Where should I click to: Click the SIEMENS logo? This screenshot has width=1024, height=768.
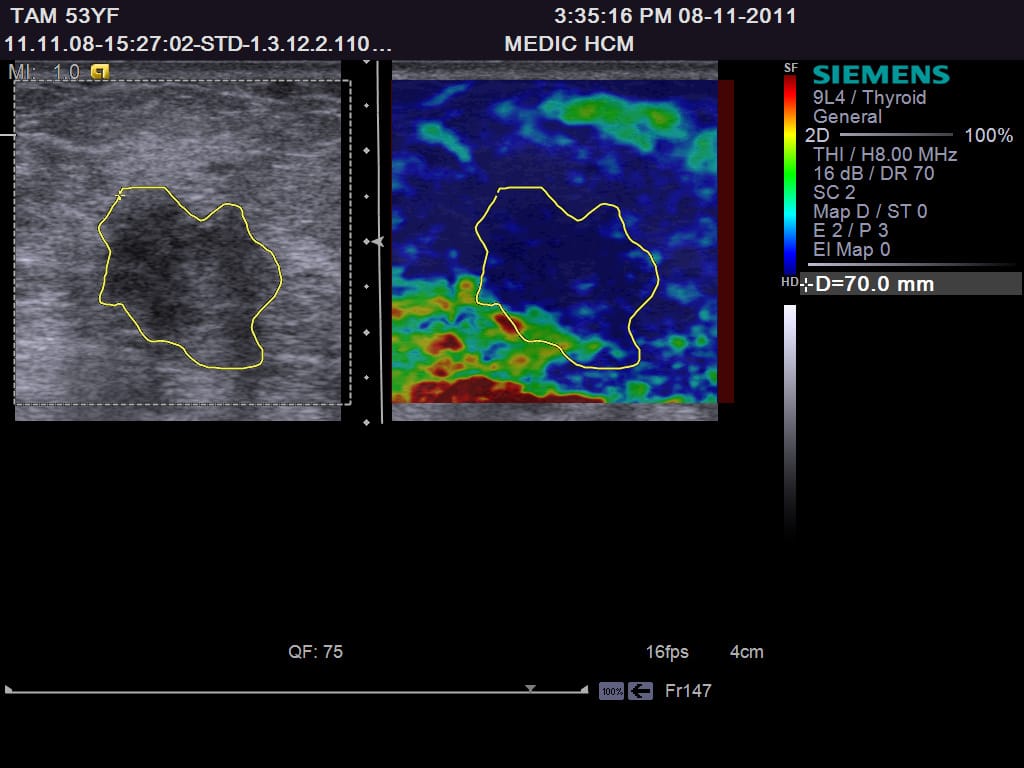881,74
